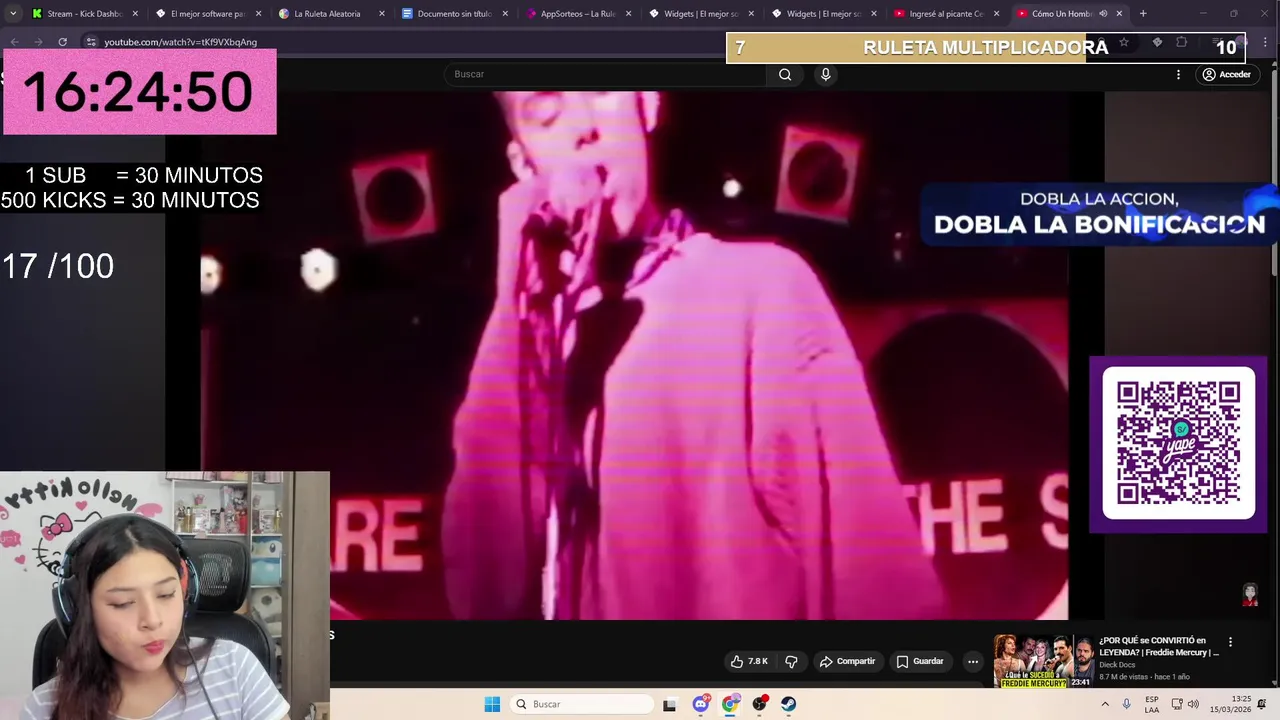Close the Documento sin título tab
The height and width of the screenshot is (720, 1280).
[x=505, y=14]
